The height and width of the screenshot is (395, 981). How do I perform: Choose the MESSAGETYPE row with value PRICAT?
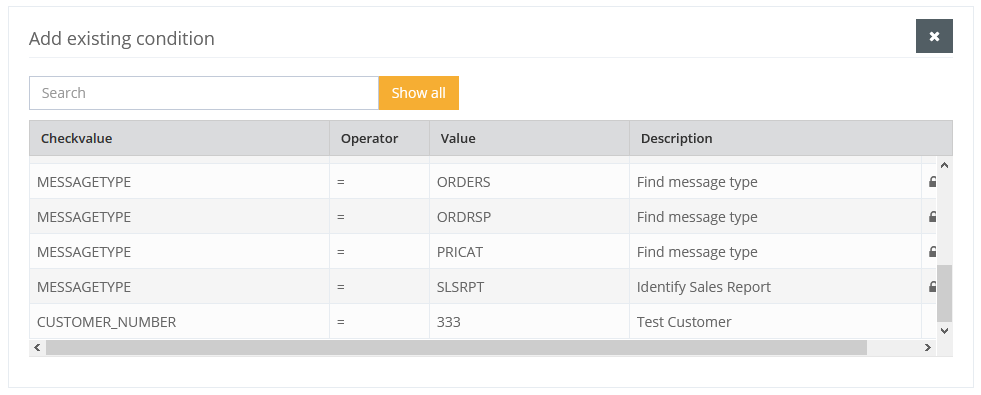483,252
